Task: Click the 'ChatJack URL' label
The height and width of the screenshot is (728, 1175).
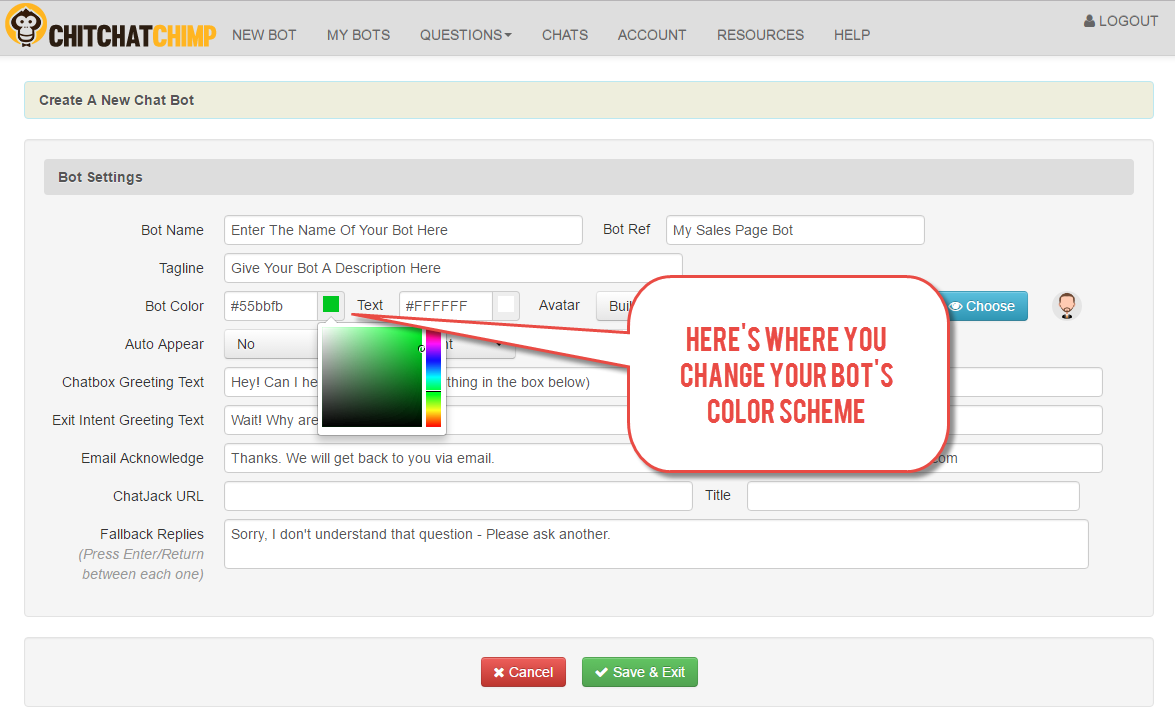Action: [x=158, y=496]
